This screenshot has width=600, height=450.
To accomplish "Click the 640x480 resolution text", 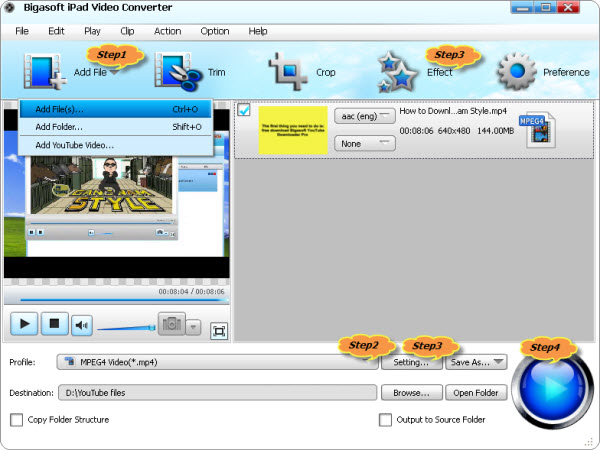I will [x=454, y=131].
